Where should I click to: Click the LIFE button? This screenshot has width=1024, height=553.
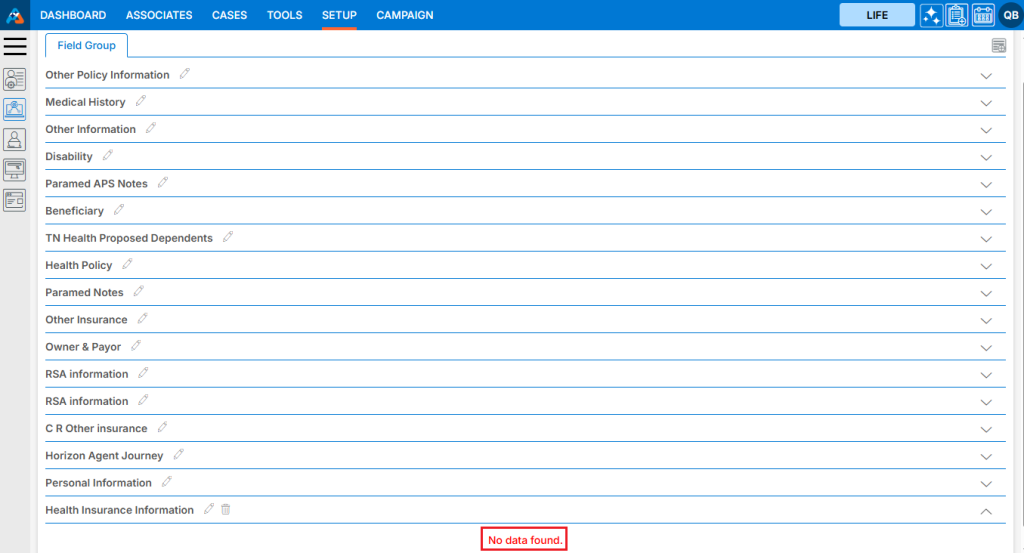coord(877,15)
